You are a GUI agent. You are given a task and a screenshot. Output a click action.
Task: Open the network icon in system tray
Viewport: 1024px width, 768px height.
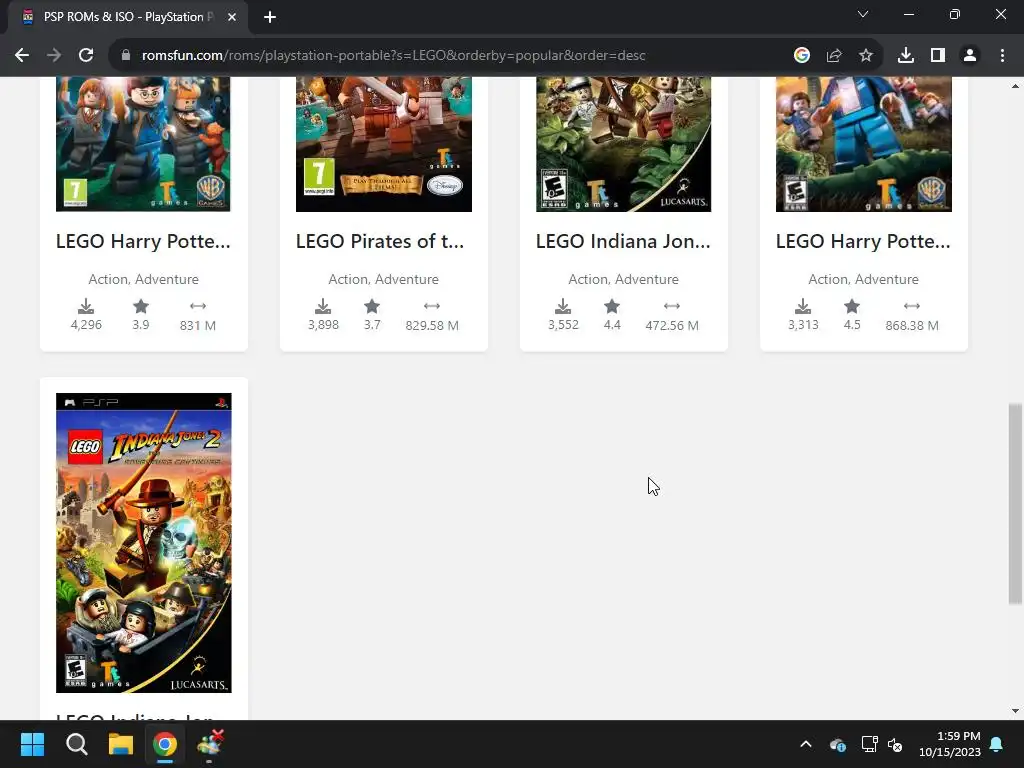(x=869, y=744)
